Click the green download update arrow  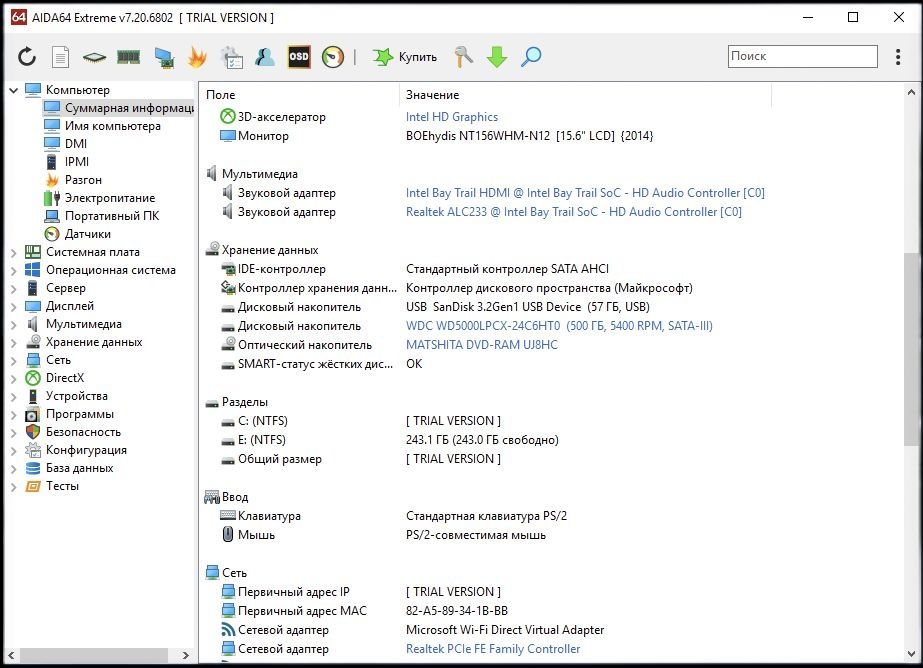click(x=497, y=57)
